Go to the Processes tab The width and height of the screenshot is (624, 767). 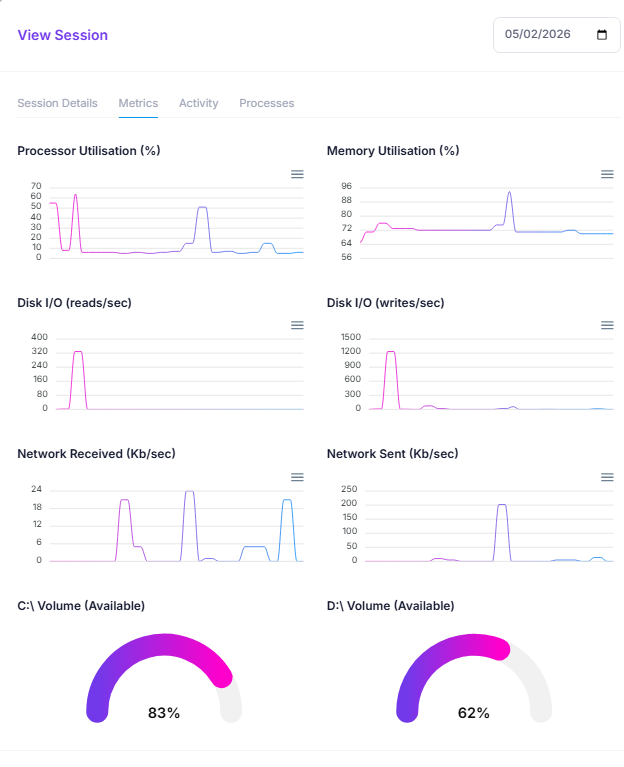coord(266,103)
